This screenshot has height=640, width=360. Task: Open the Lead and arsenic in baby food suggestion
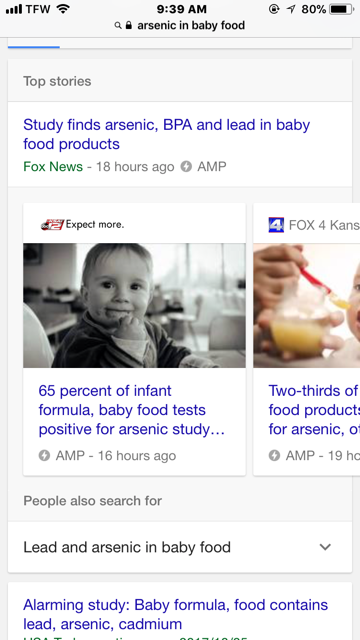[x=180, y=547]
